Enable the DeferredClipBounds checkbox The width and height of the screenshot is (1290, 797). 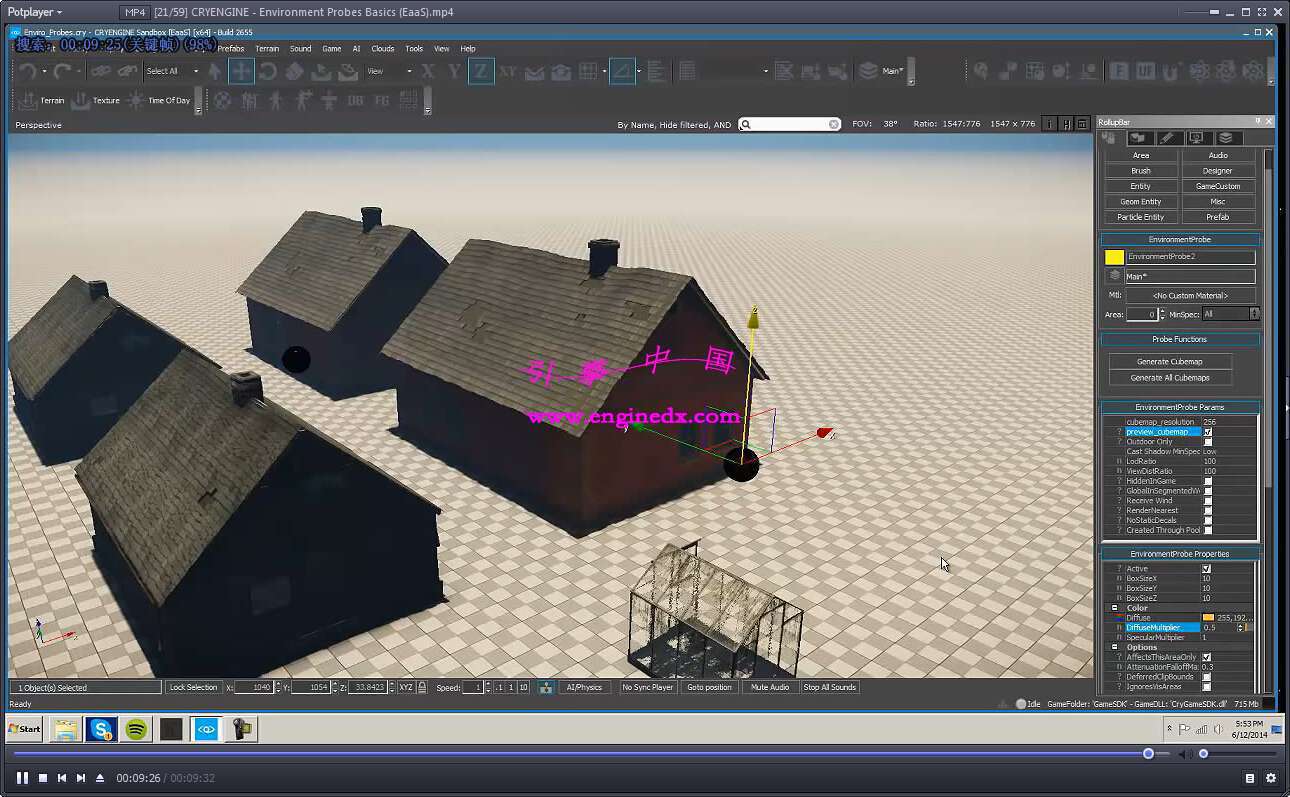pos(1207,677)
